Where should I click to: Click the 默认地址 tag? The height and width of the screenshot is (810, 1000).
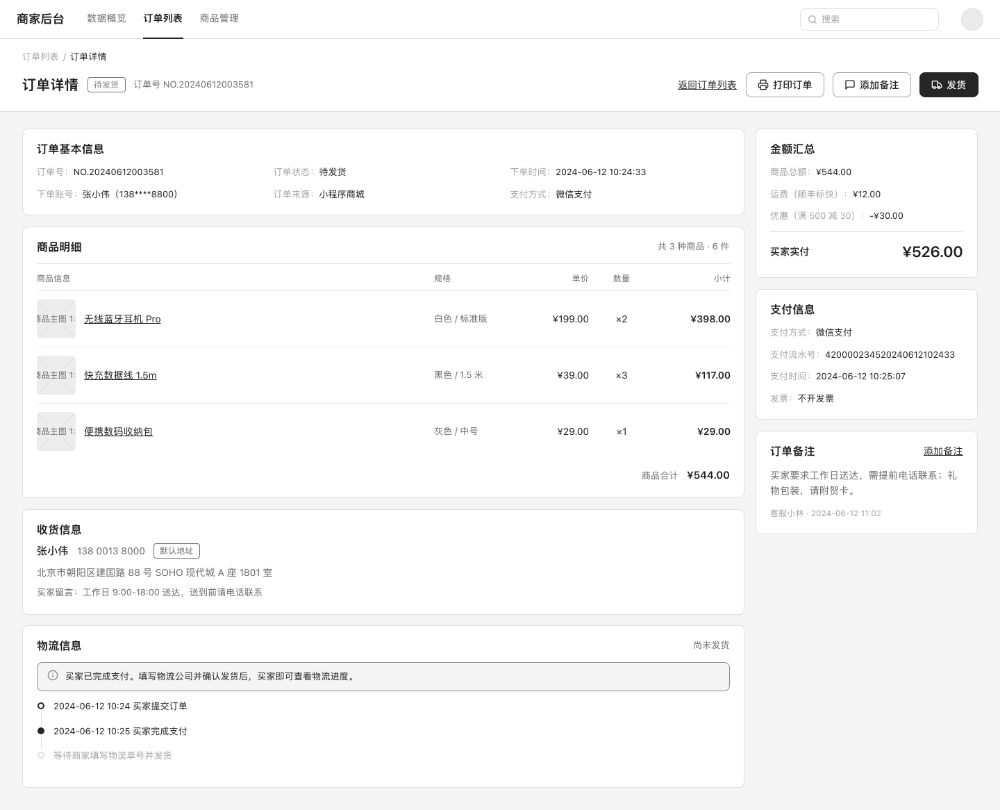177,551
